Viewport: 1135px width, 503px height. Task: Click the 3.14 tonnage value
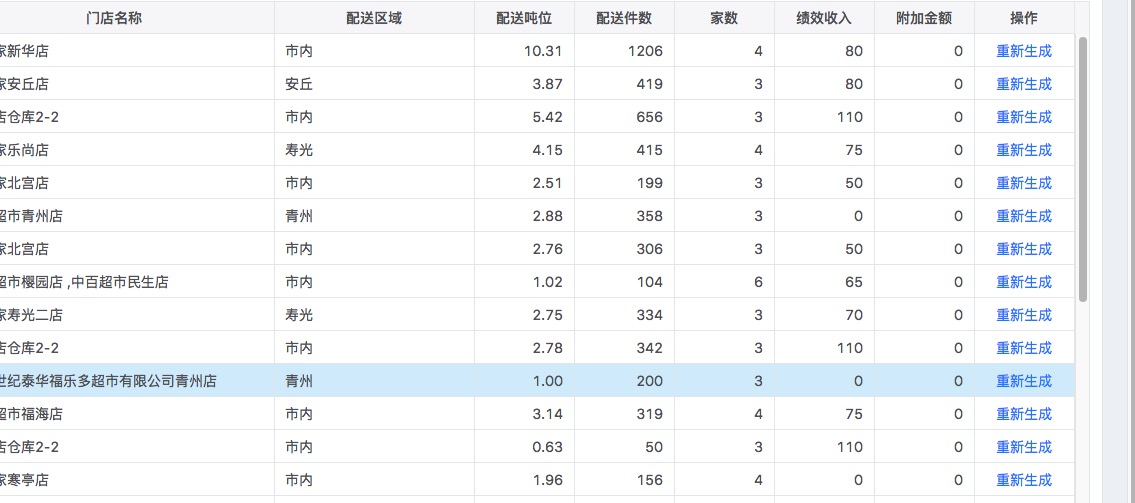(x=547, y=415)
